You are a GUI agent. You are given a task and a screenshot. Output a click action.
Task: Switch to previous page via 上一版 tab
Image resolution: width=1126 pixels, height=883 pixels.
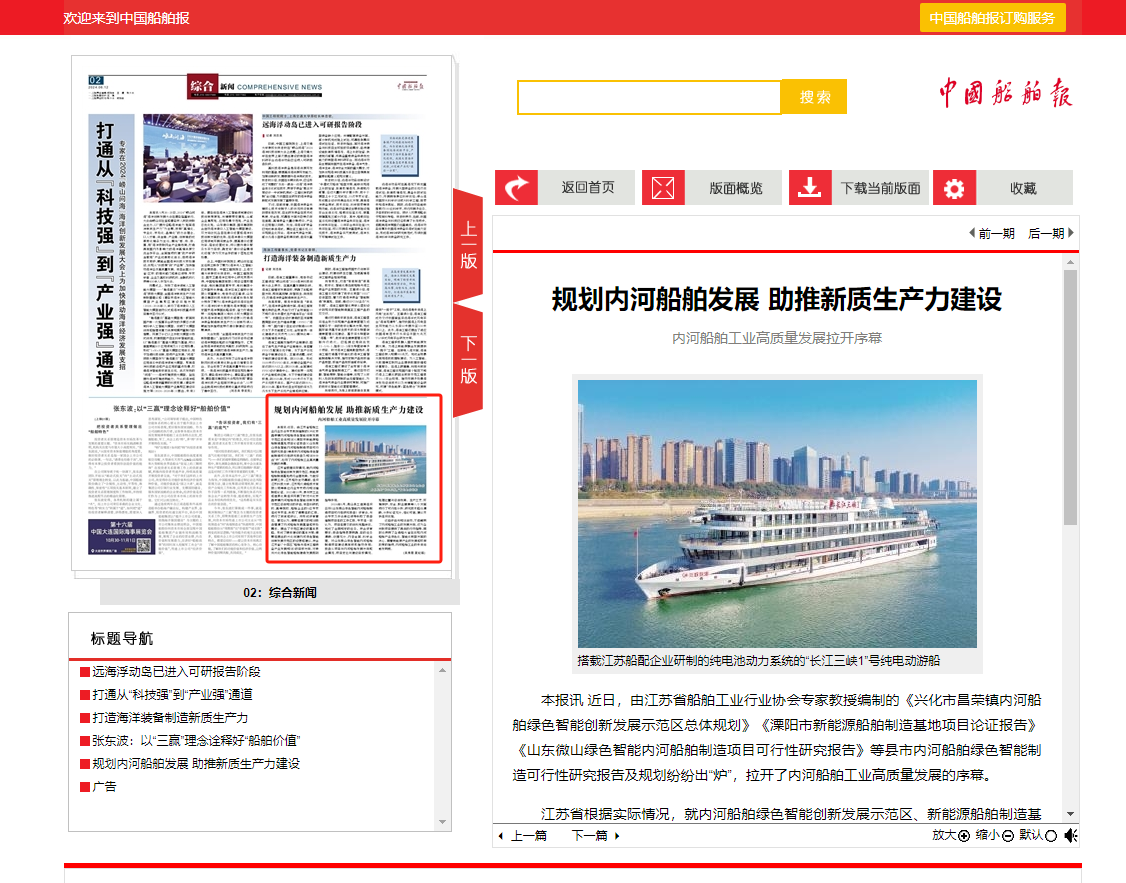(x=468, y=245)
